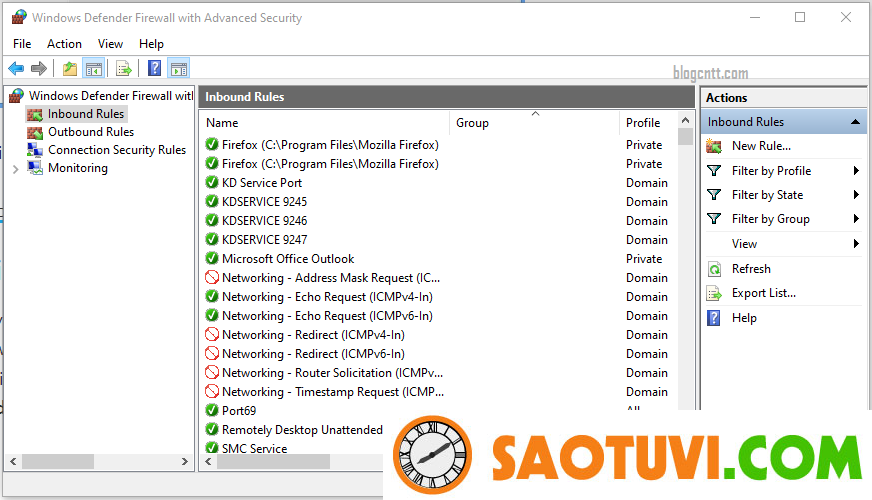
Task: Open the Action menu
Action: [64, 44]
